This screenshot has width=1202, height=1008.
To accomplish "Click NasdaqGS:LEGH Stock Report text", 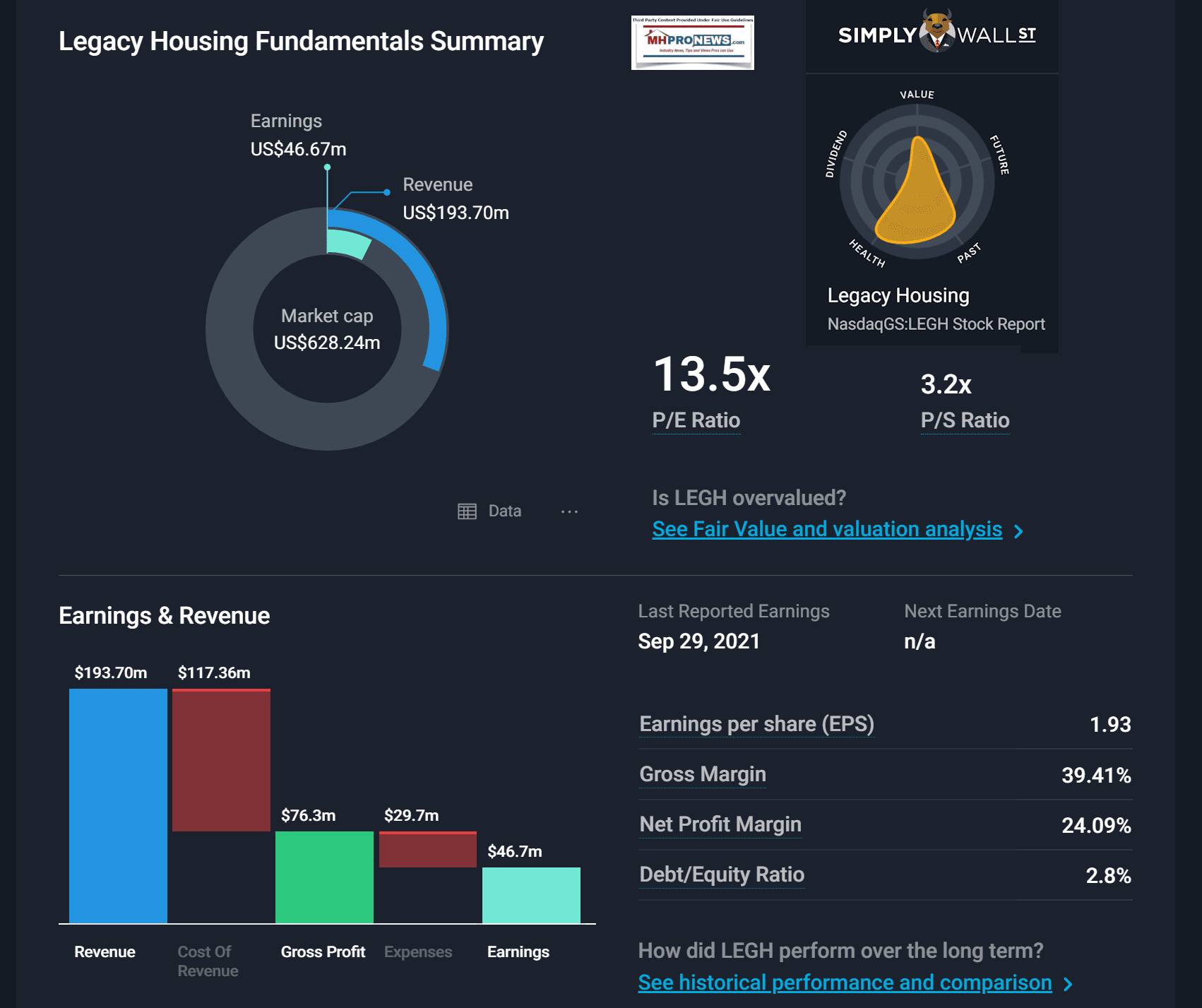I will pos(936,324).
